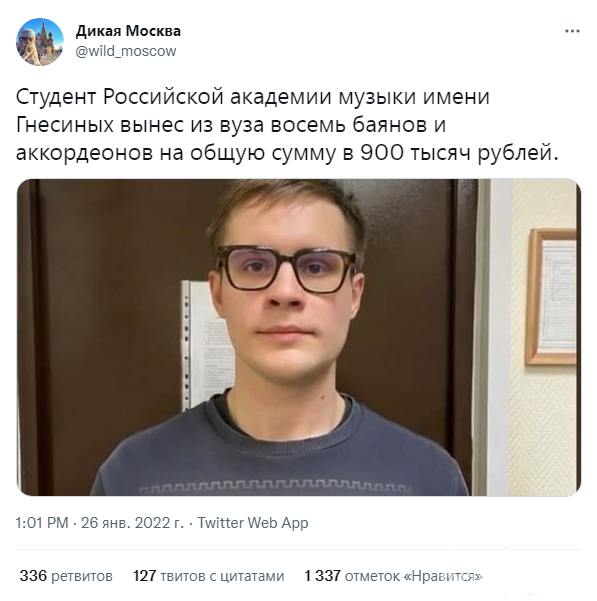Click the sweater pattern in the photo
597x601 pixels.
(275, 487)
